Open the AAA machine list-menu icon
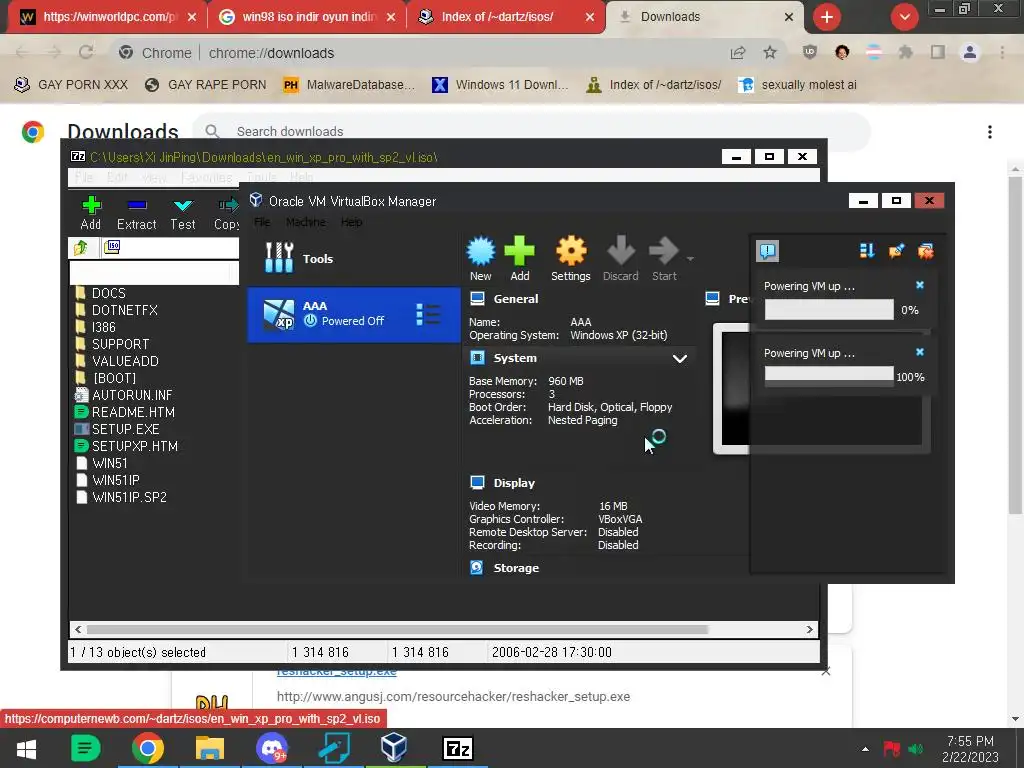Viewport: 1024px width, 768px height. (428, 314)
